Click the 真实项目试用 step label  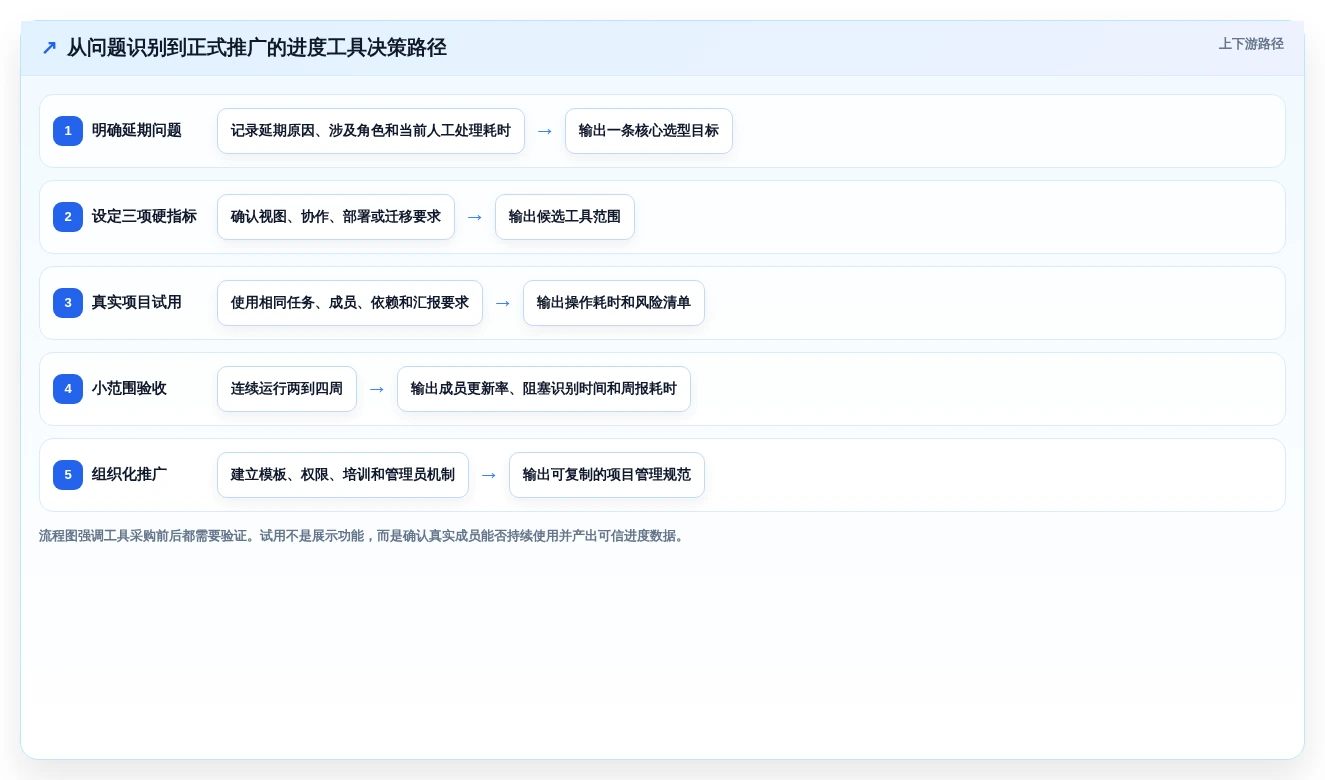pos(137,303)
